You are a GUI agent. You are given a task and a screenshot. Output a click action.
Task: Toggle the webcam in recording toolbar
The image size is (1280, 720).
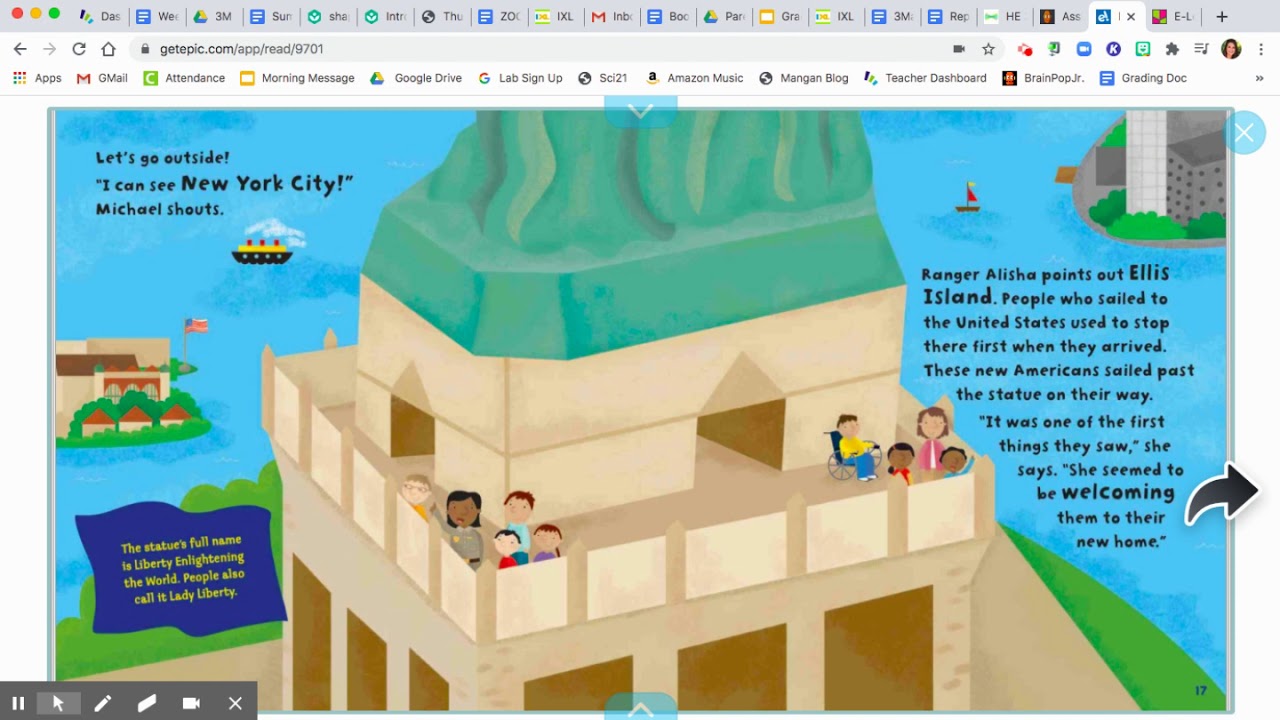click(191, 703)
